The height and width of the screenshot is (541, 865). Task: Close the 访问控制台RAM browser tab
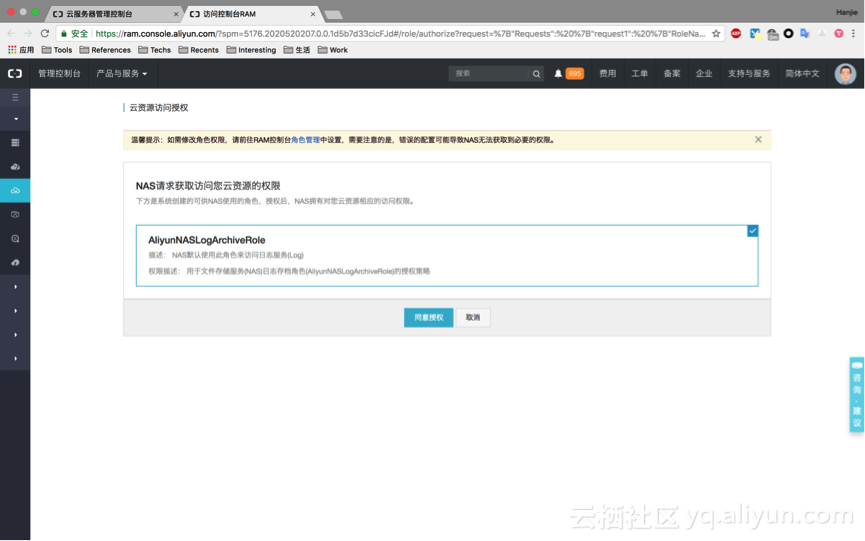point(313,14)
